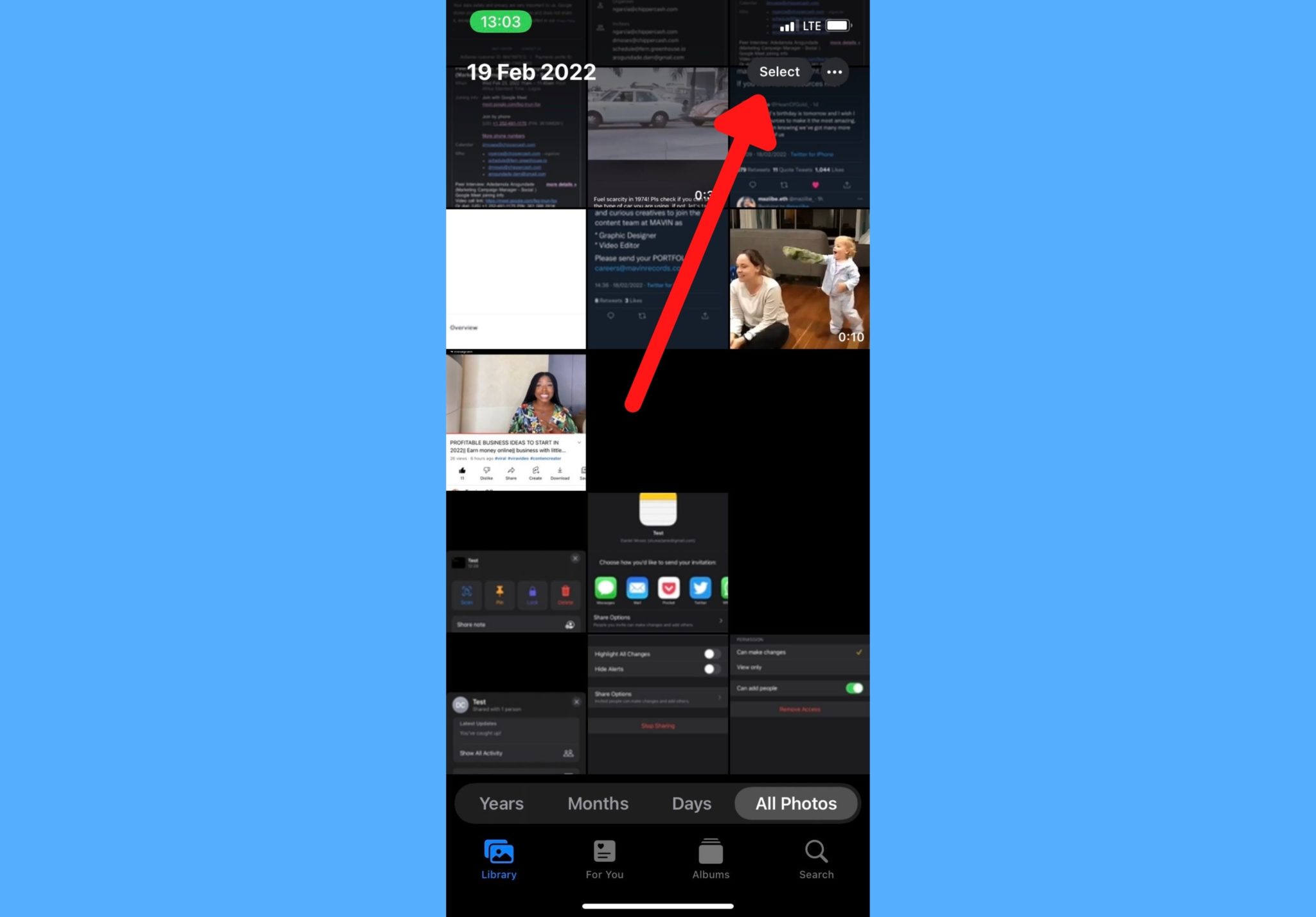Tap Stop Sharing button in notes
This screenshot has height=917, width=1316.
click(658, 726)
